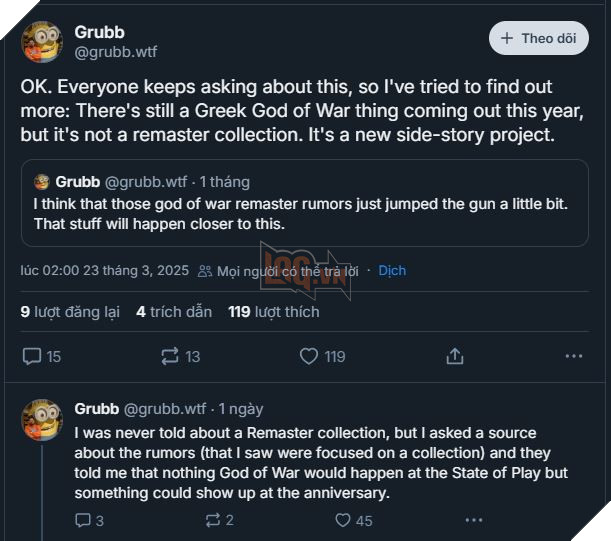Open Grubb's name on the reply post
611x541 pixels.
pos(96,408)
